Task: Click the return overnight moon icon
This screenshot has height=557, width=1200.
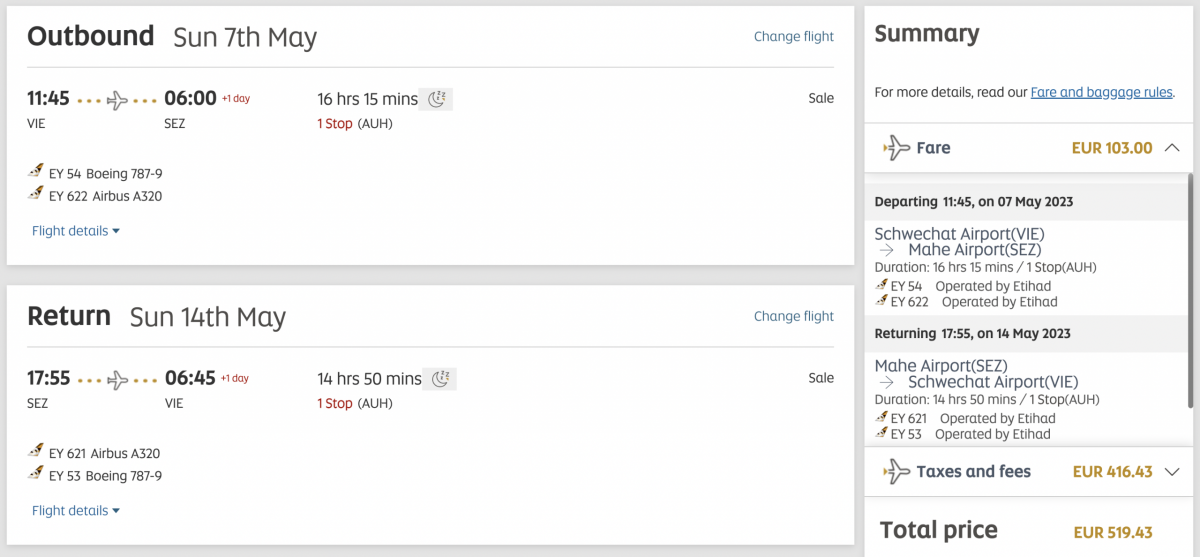Action: (x=441, y=378)
